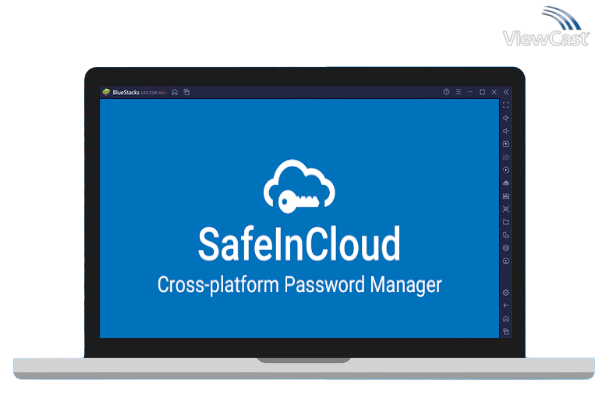
Task: Show recent apps with bottom sidebar icon
Action: [506, 331]
